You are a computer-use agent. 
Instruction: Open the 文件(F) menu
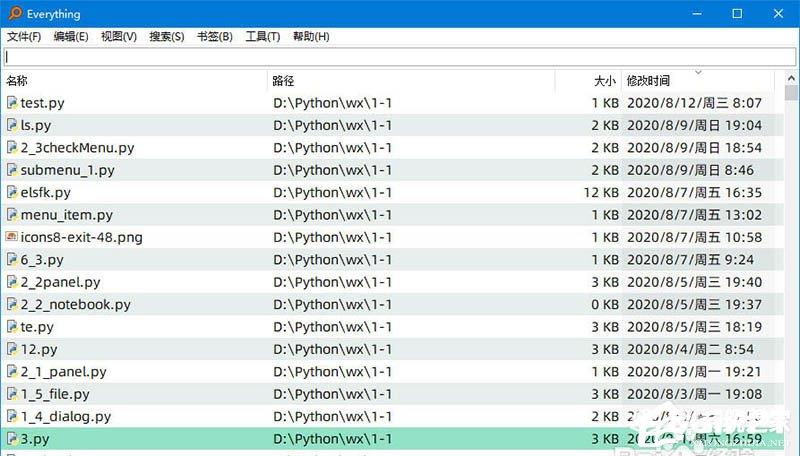click(x=23, y=37)
